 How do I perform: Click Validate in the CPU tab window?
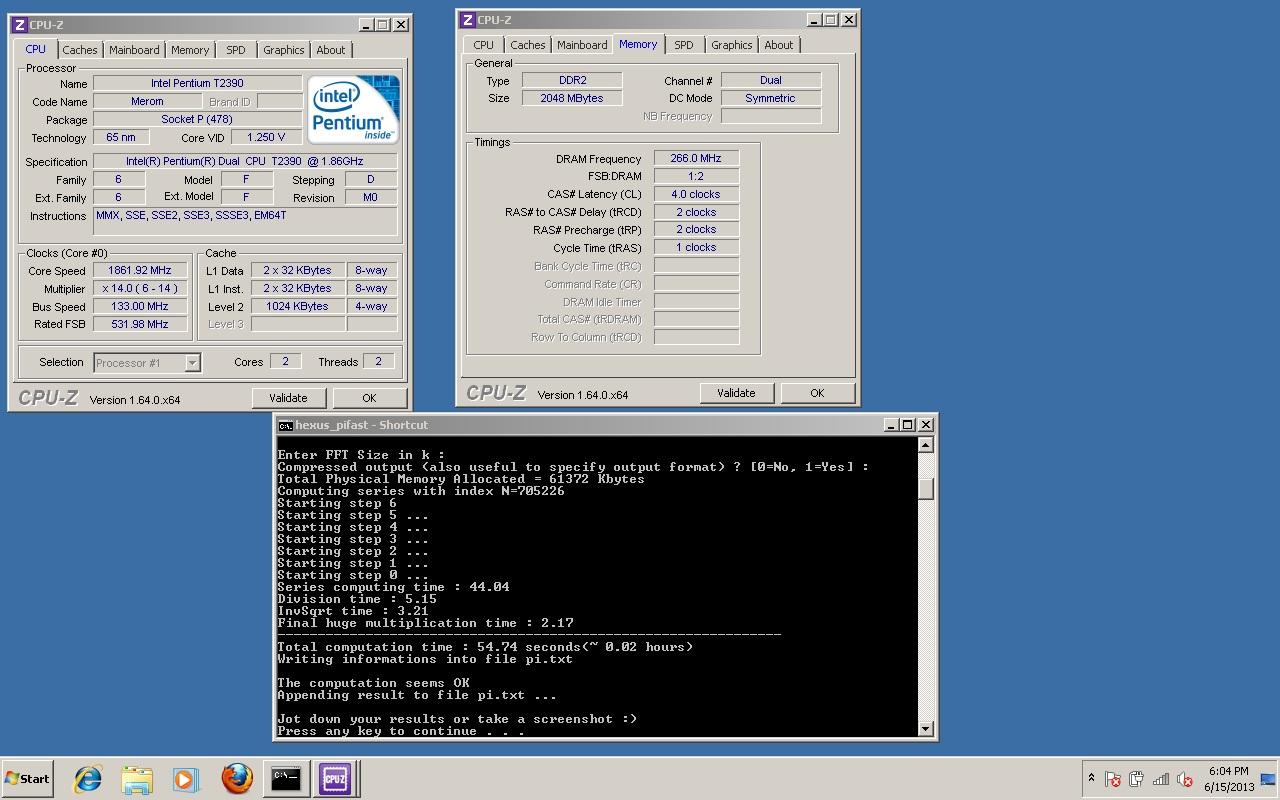[x=288, y=398]
